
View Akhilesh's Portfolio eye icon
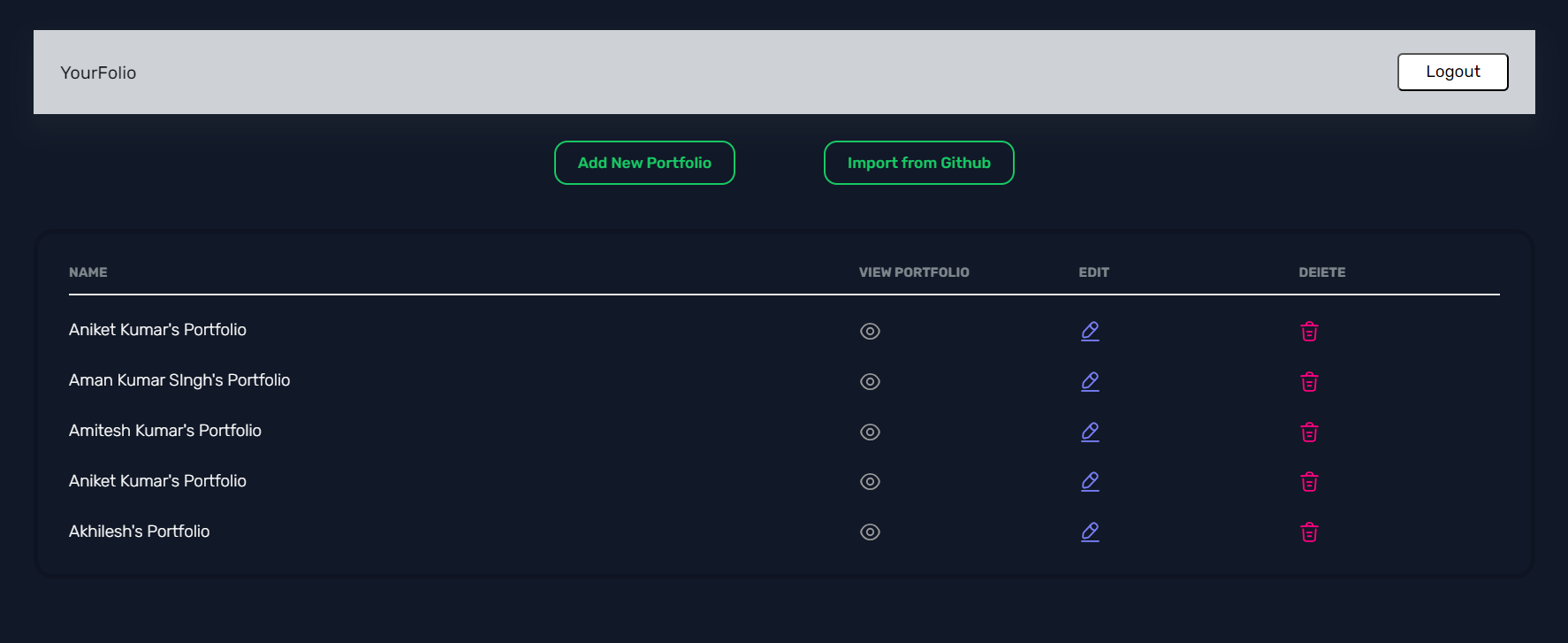[x=870, y=532]
